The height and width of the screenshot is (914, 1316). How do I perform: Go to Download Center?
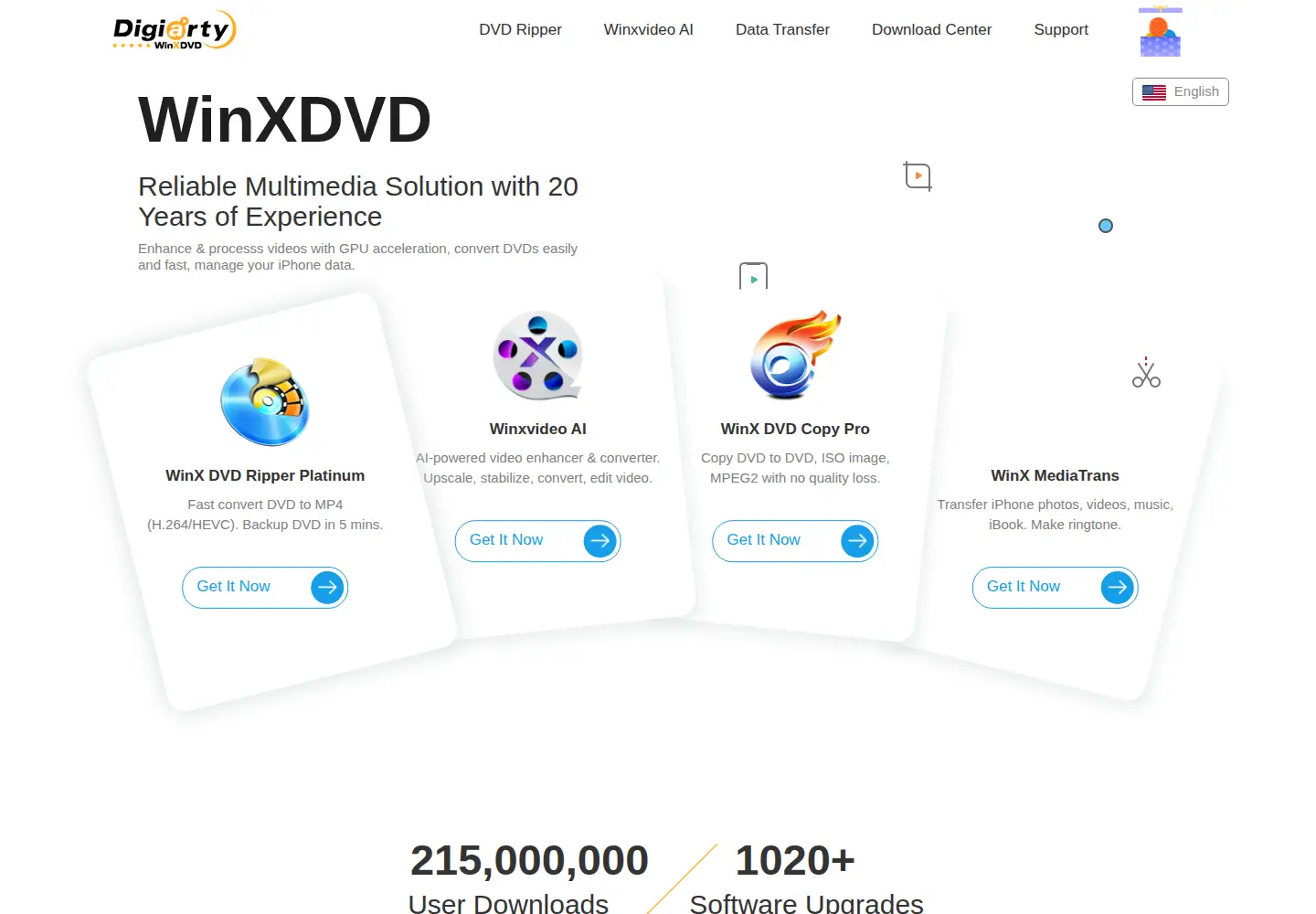(x=931, y=29)
